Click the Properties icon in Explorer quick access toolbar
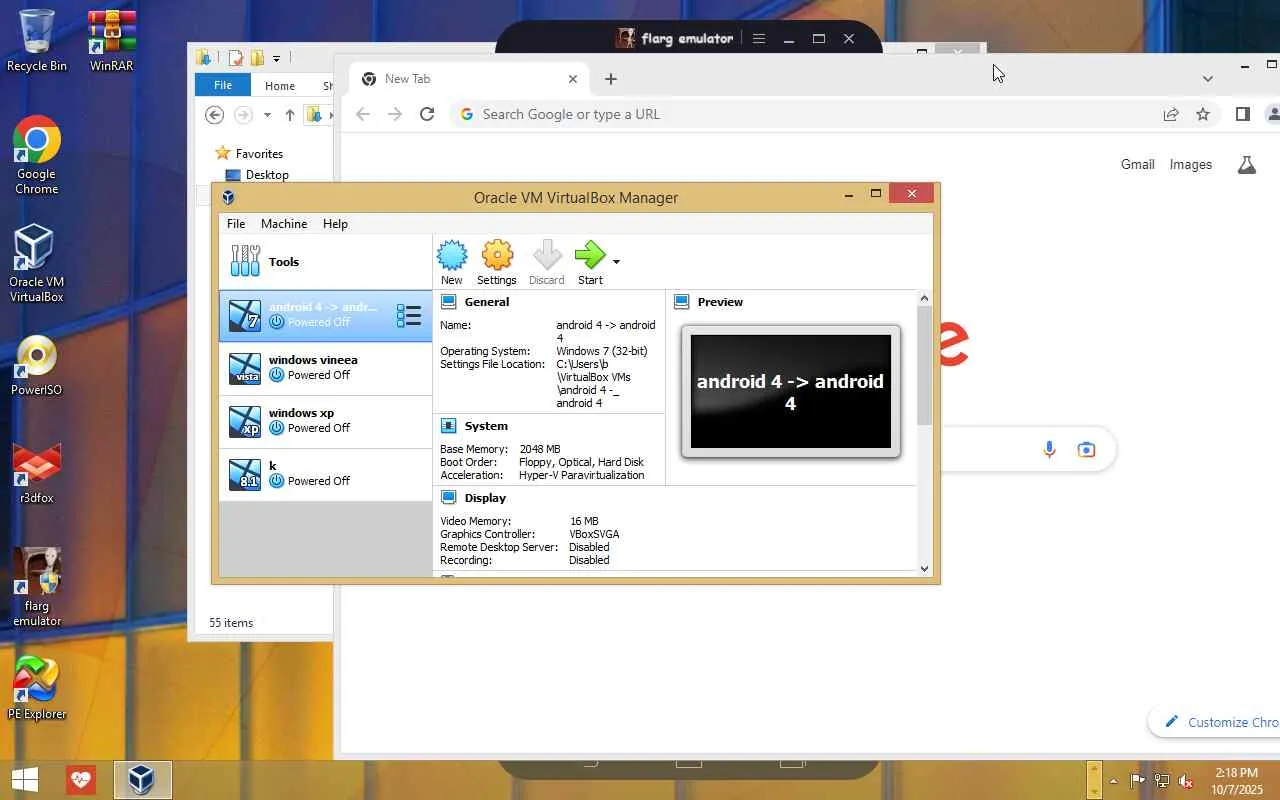Viewport: 1280px width, 800px height. (x=236, y=58)
